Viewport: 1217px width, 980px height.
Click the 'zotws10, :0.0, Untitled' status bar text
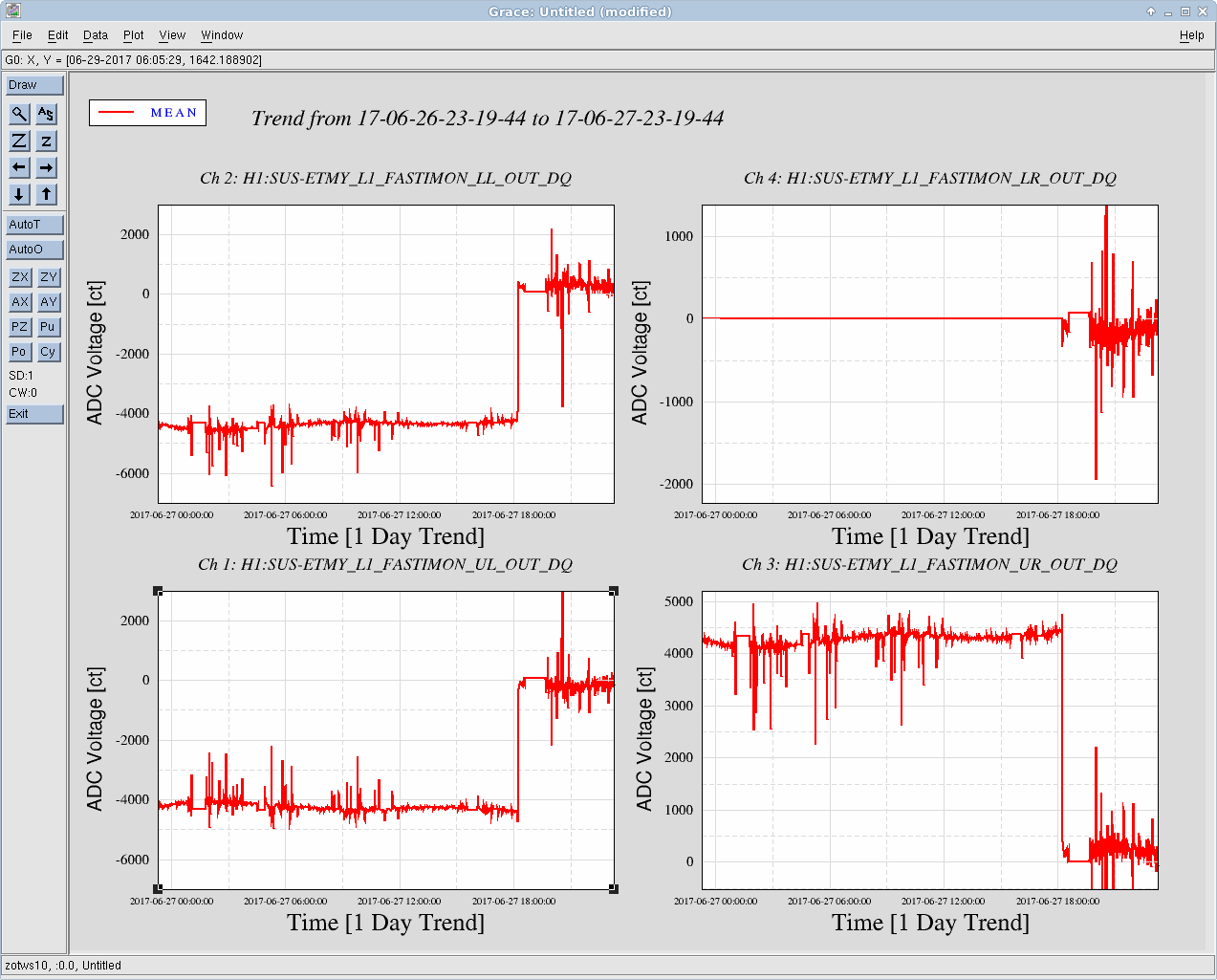(x=63, y=966)
